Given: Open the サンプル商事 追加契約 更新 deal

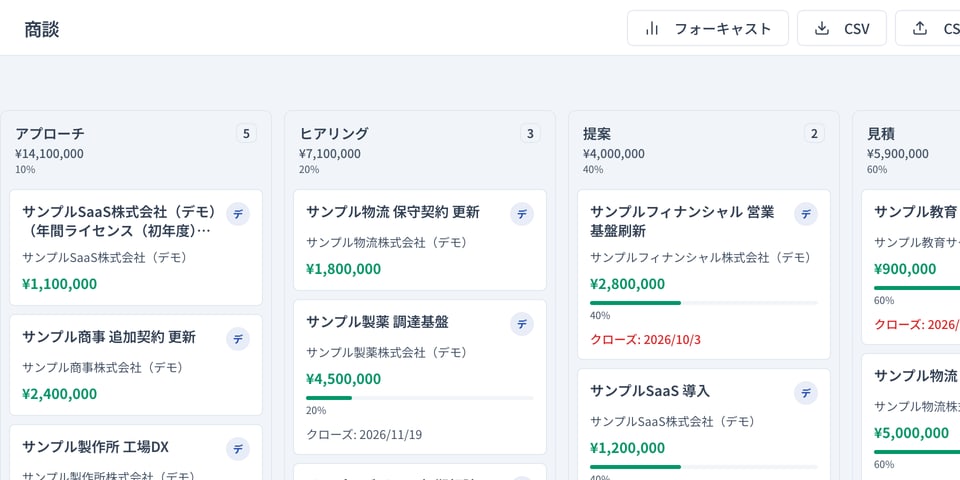Looking at the screenshot, I should (x=109, y=337).
